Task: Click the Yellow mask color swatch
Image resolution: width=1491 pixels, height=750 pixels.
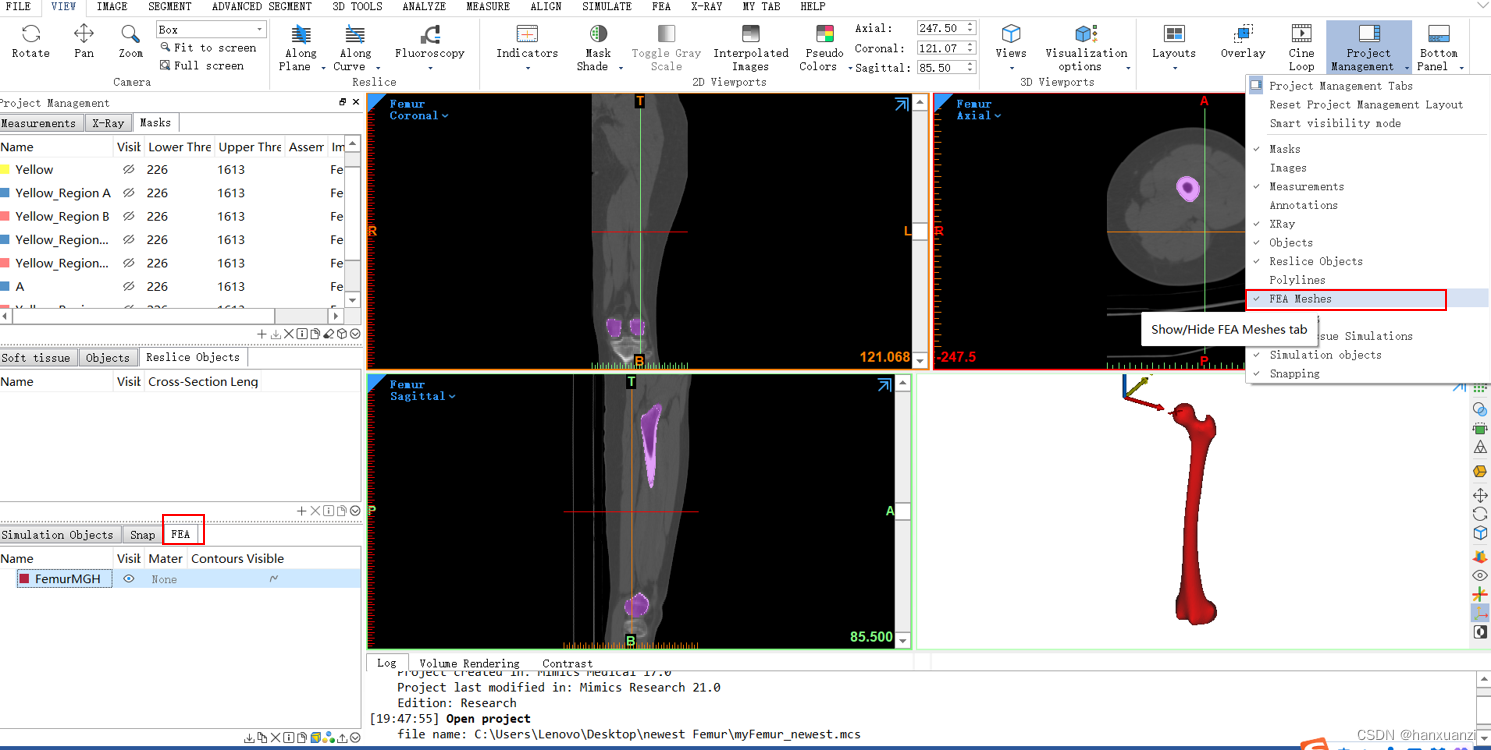Action: point(5,170)
